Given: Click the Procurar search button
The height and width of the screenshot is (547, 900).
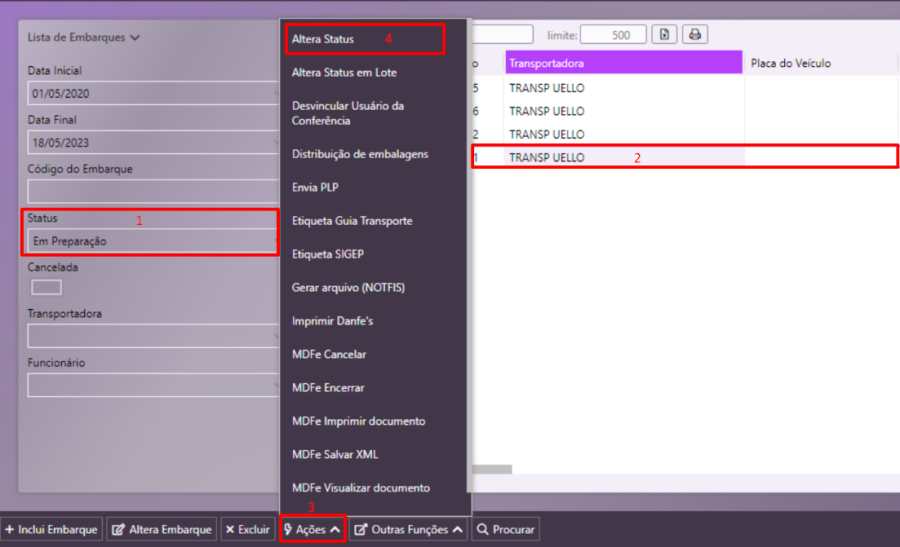Looking at the screenshot, I should coord(506,529).
